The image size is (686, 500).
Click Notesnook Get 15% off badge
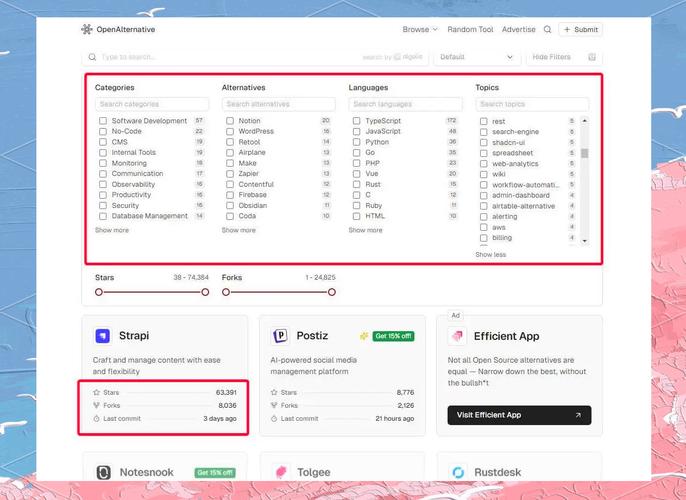pyautogui.click(x=215, y=472)
